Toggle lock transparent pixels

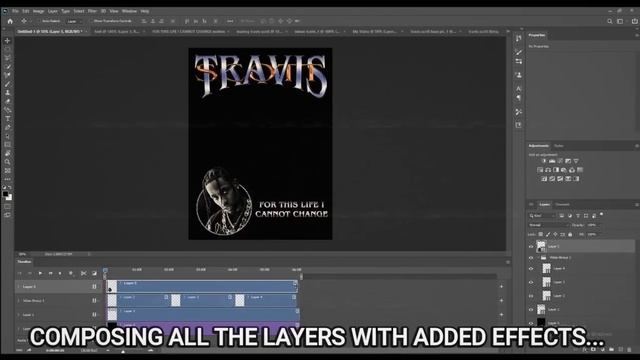click(540, 234)
